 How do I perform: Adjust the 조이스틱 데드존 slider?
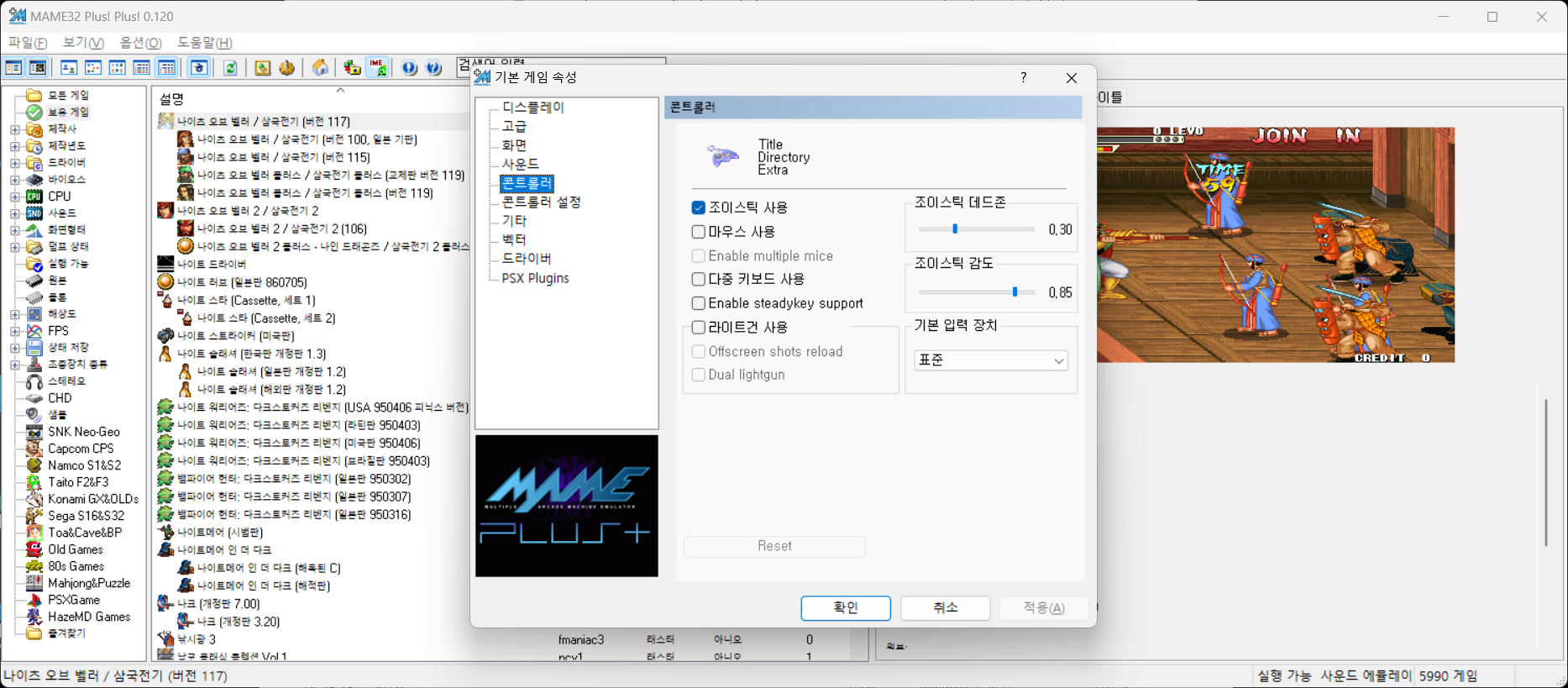click(955, 229)
